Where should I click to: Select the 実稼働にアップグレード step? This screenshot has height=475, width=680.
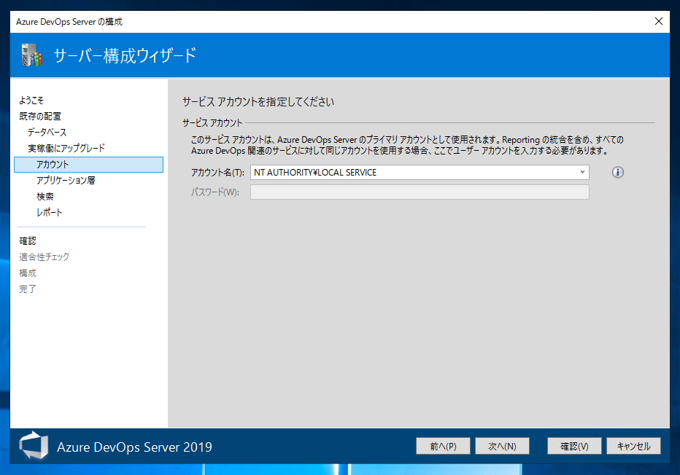point(66,148)
